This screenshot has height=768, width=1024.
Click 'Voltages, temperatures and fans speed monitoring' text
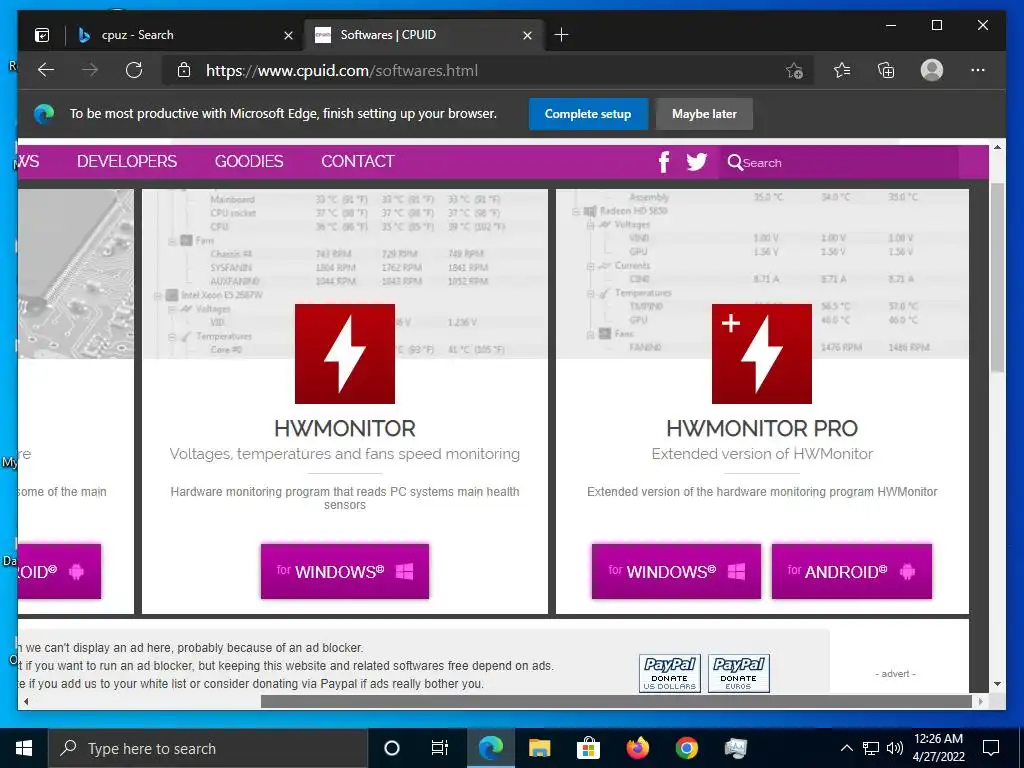pos(345,454)
